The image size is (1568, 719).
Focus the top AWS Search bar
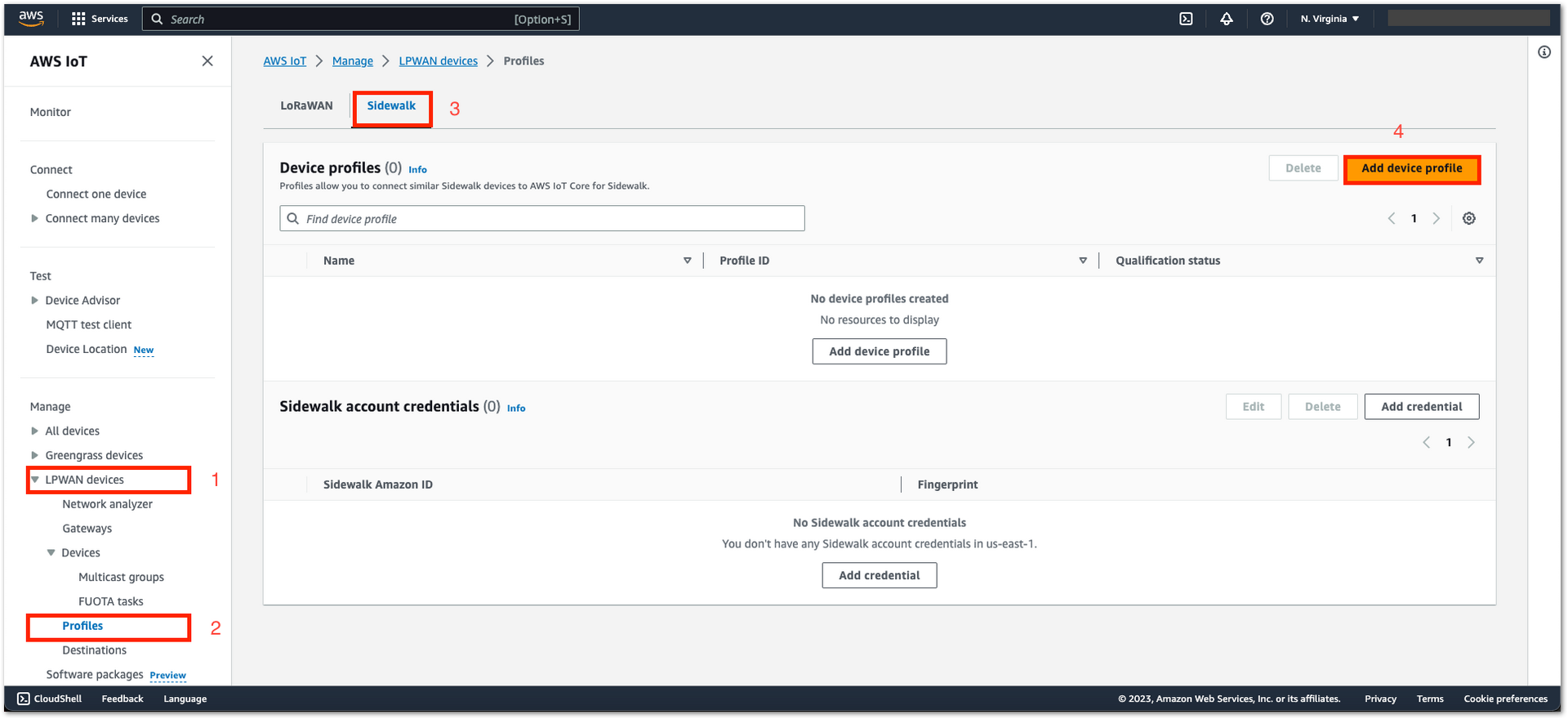[x=361, y=19]
